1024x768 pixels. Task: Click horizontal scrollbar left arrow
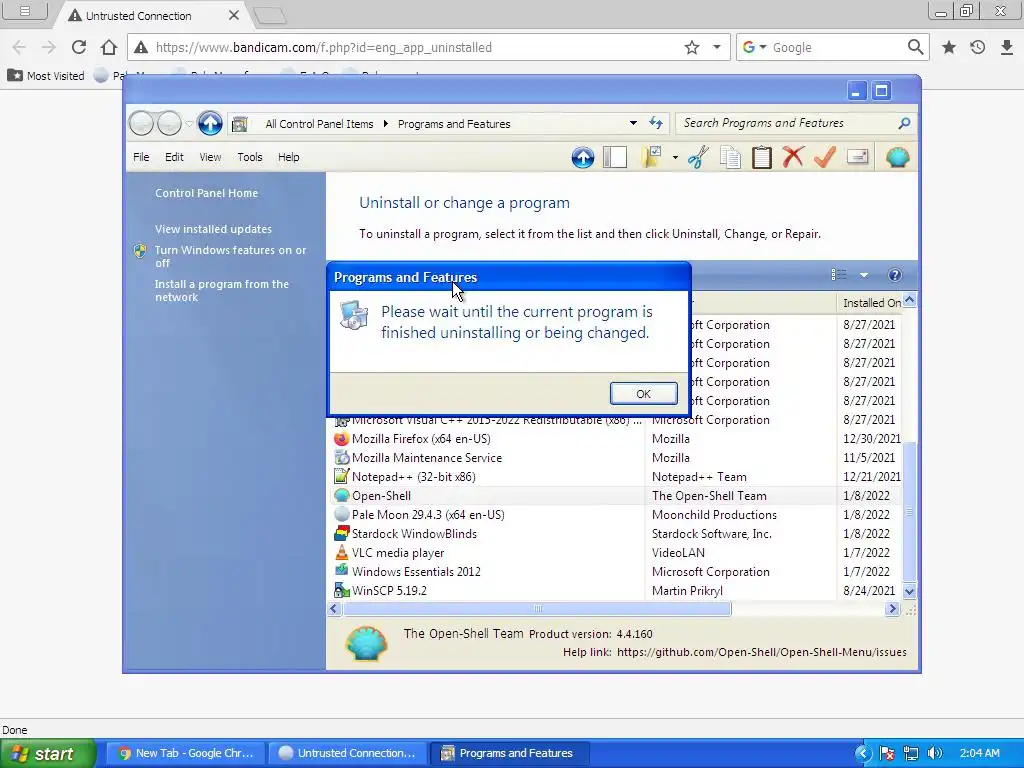pyautogui.click(x=334, y=609)
